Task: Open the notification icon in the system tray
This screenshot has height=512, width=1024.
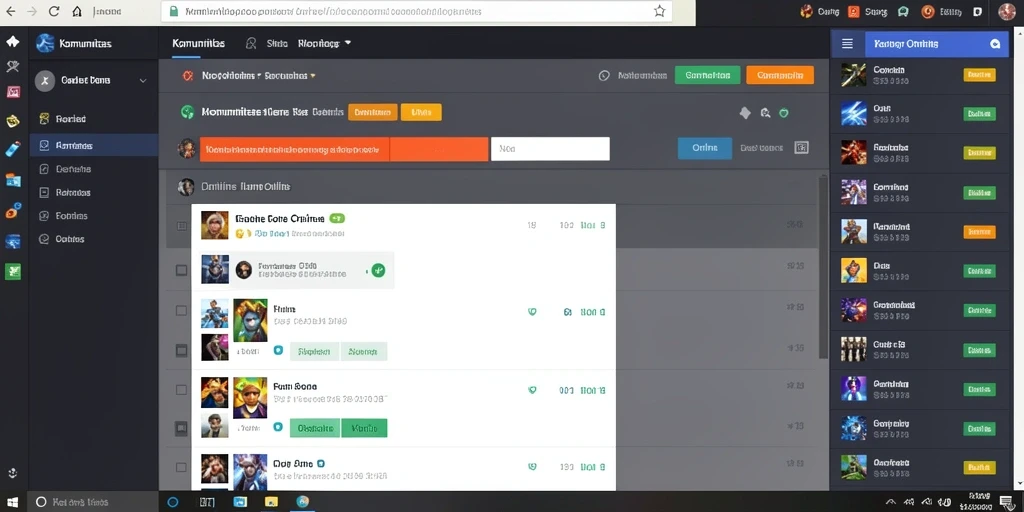Action: click(x=1006, y=502)
